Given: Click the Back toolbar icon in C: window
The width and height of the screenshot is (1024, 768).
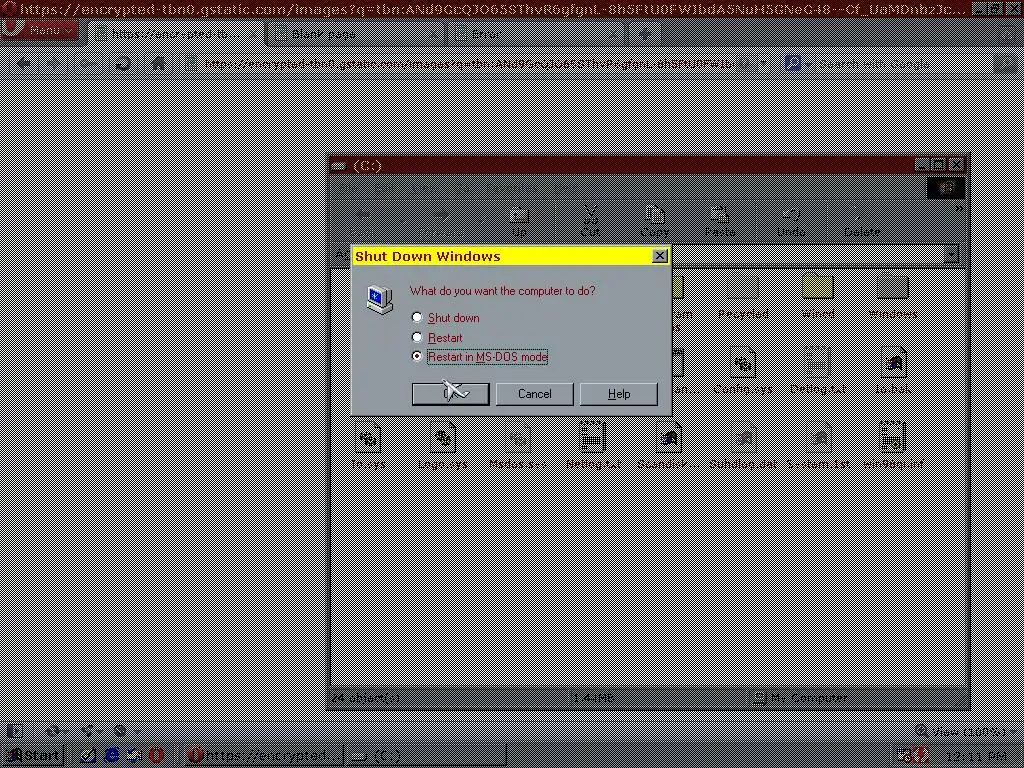Looking at the screenshot, I should coord(363,221).
